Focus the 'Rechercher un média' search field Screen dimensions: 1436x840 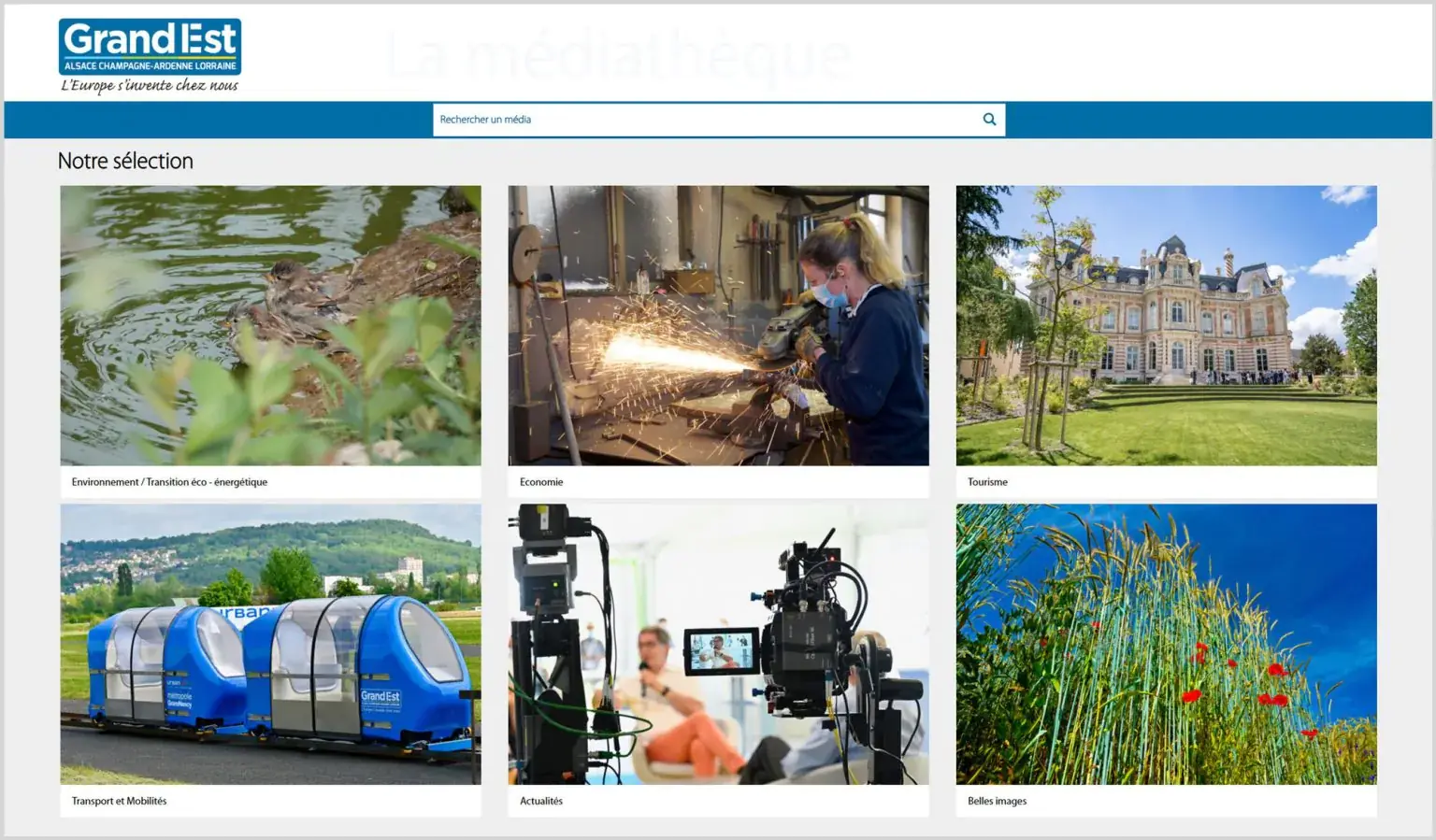tap(701, 120)
